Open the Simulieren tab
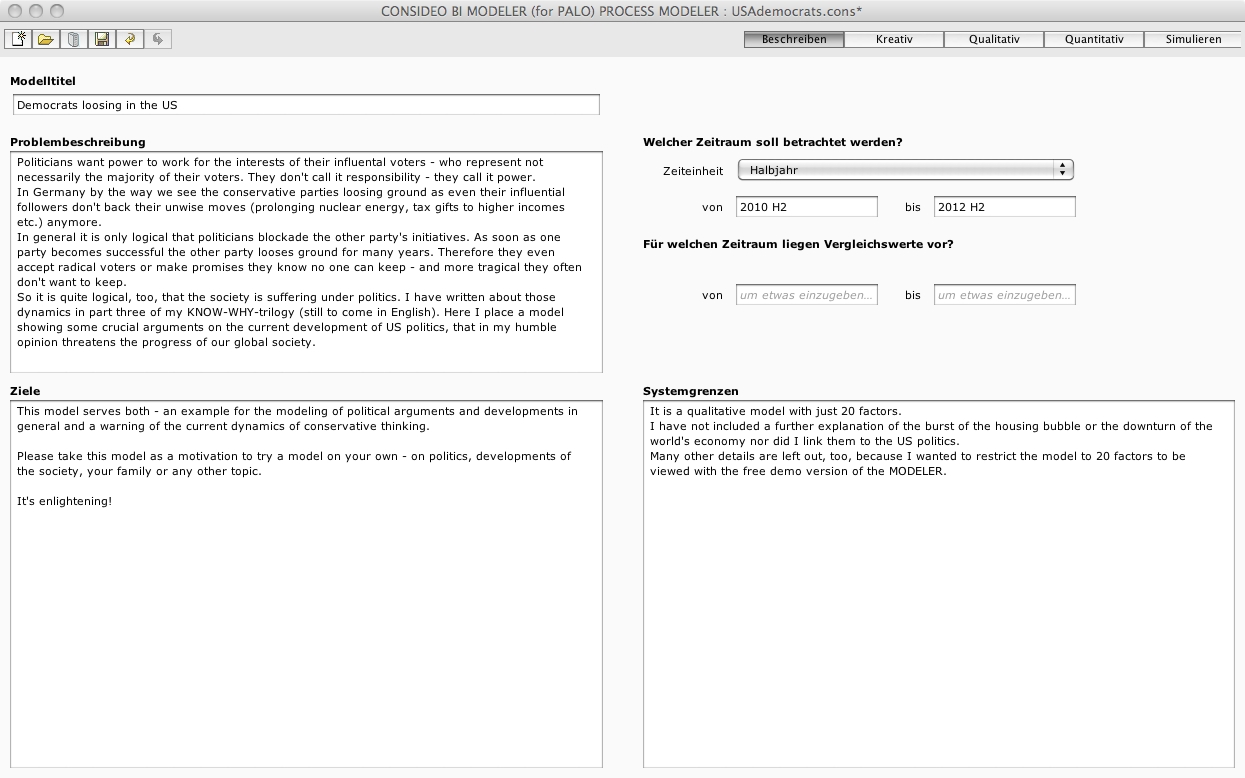 click(1194, 39)
